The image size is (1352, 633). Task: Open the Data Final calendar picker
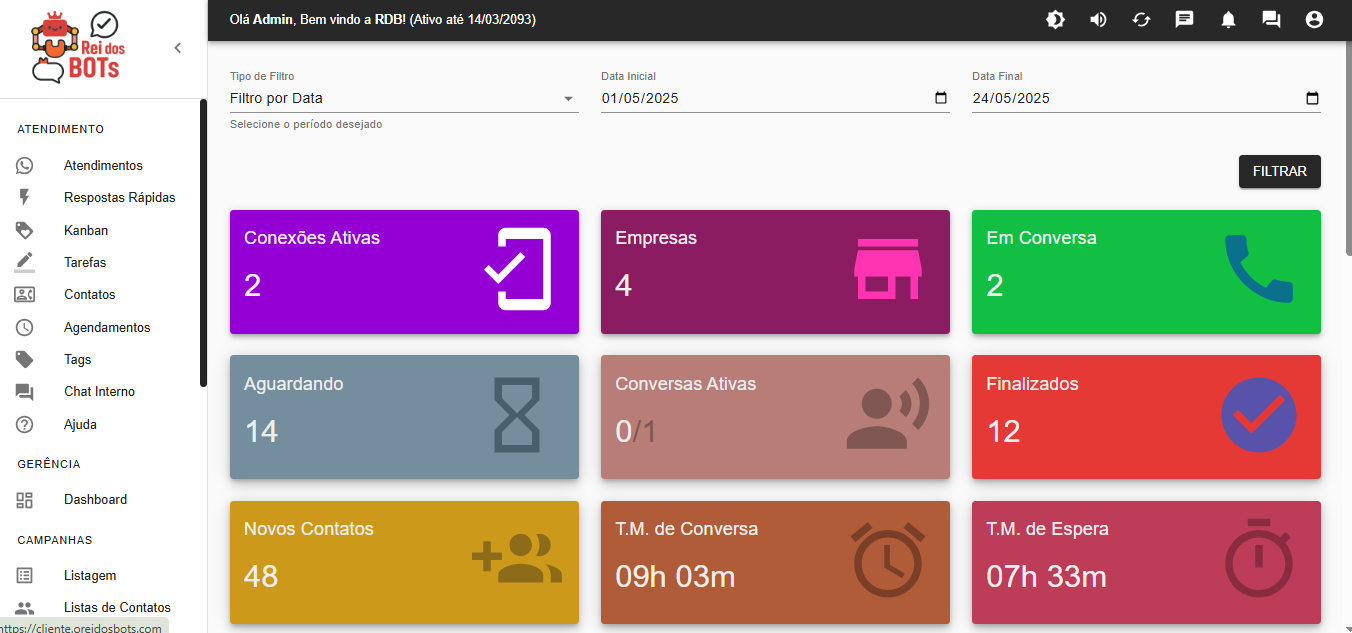tap(1311, 98)
